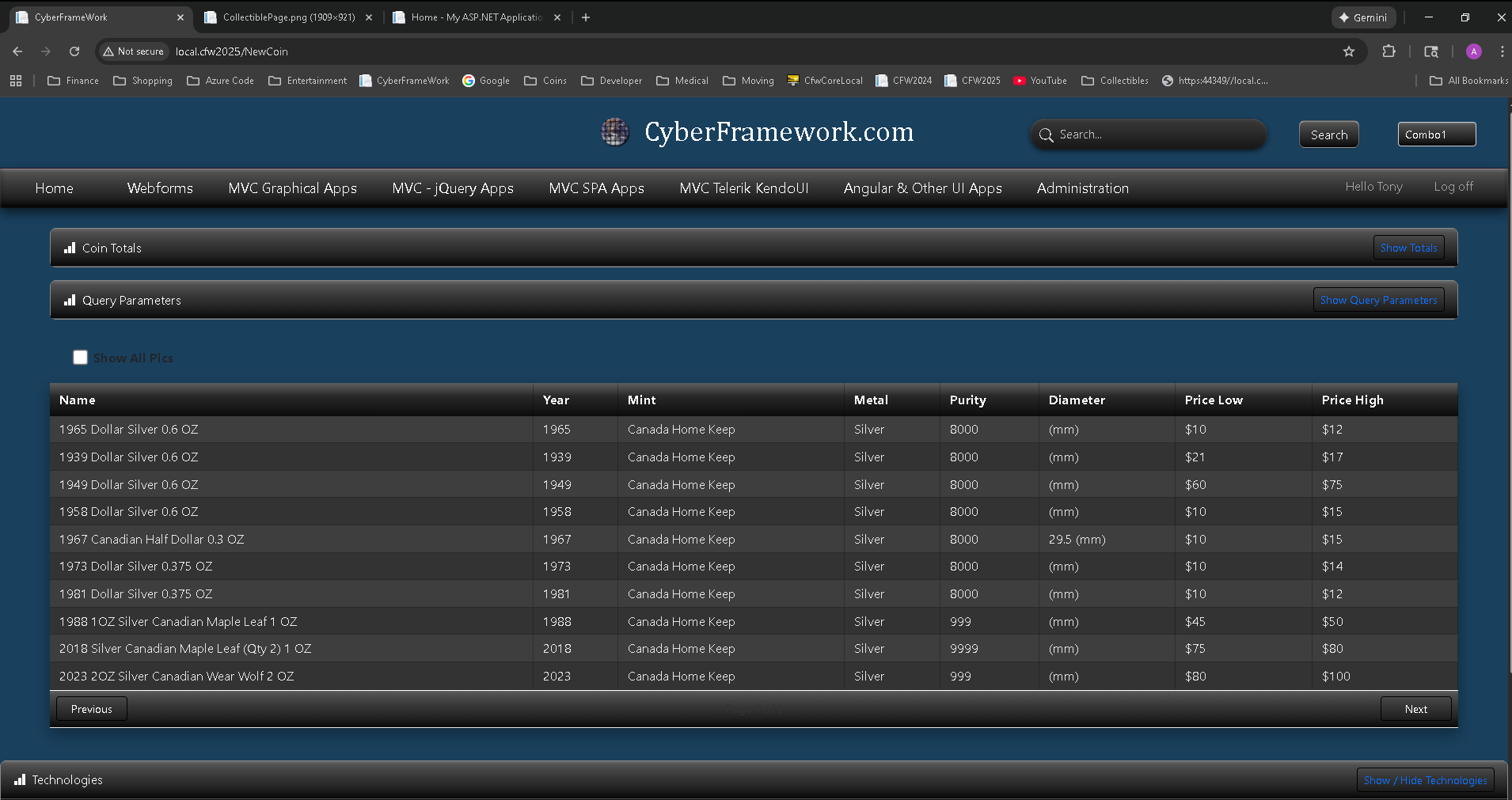Click the bookmark star in the address bar
The height and width of the screenshot is (800, 1512).
click(x=1348, y=51)
